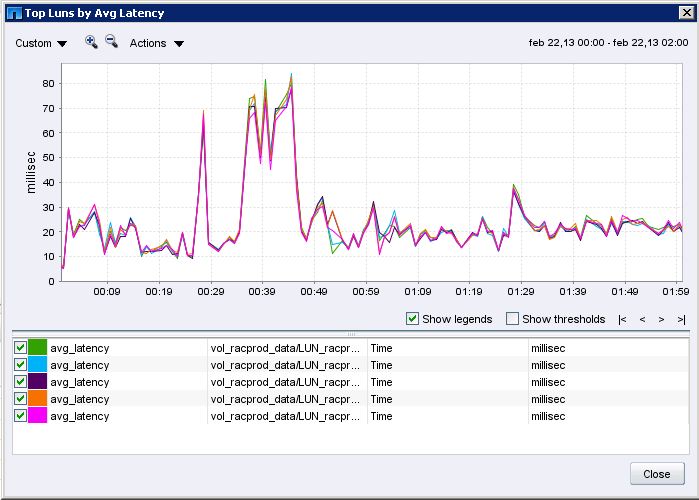Click the splitter handle between chart and legend
Viewport: 699px width, 500px height.
pyautogui.click(x=350, y=333)
